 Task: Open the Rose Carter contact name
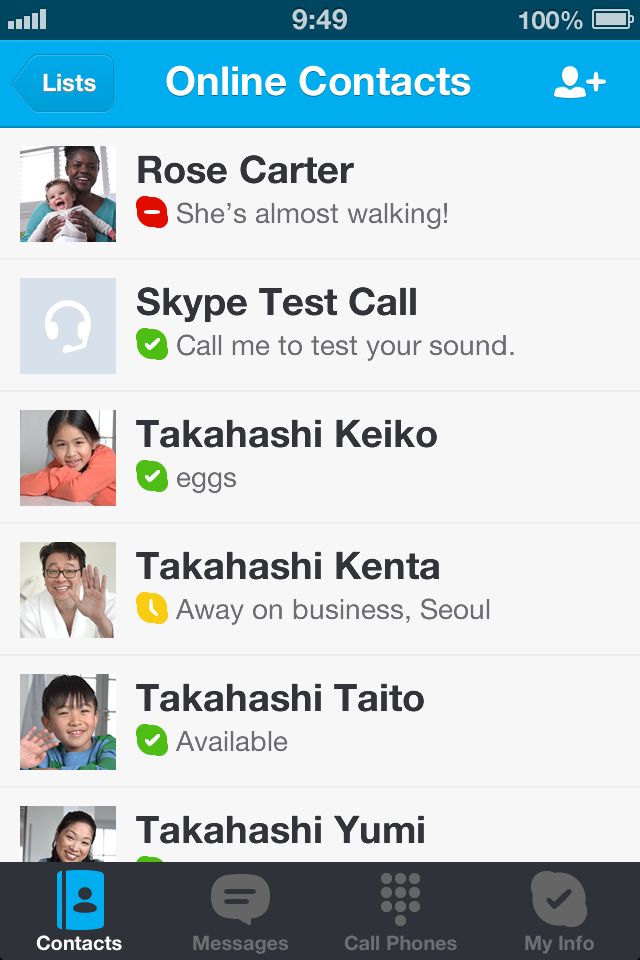click(245, 170)
